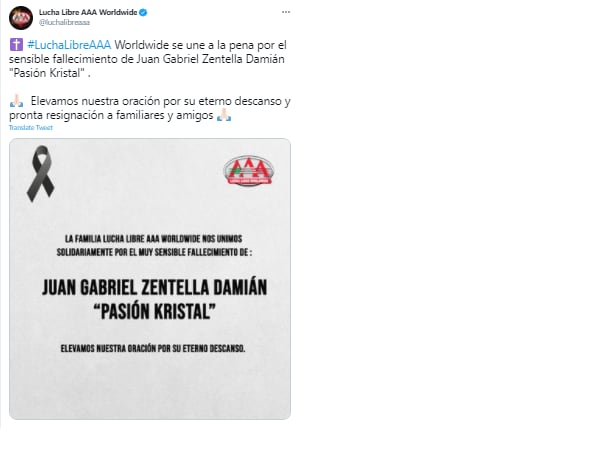The height and width of the screenshot is (468, 593).
Task: Click the black mourning ribbon in image
Action: [x=40, y=174]
